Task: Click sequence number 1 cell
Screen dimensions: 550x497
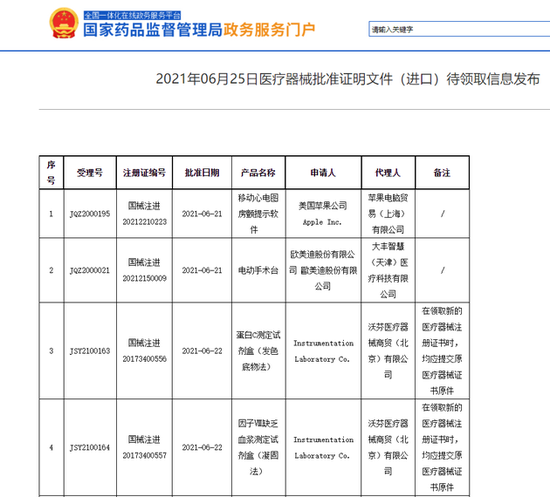Action: coord(51,214)
